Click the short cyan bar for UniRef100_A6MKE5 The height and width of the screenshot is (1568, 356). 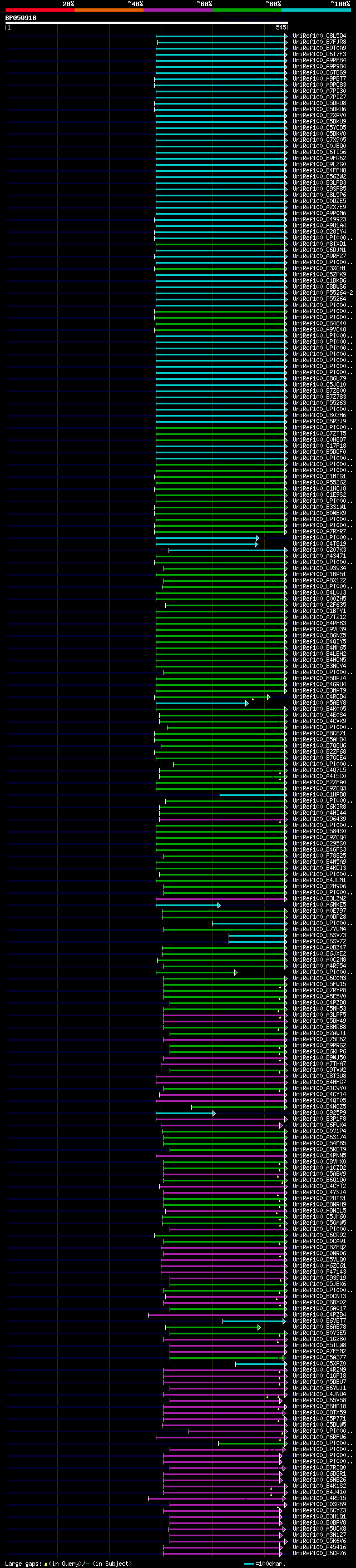pyautogui.click(x=188, y=905)
